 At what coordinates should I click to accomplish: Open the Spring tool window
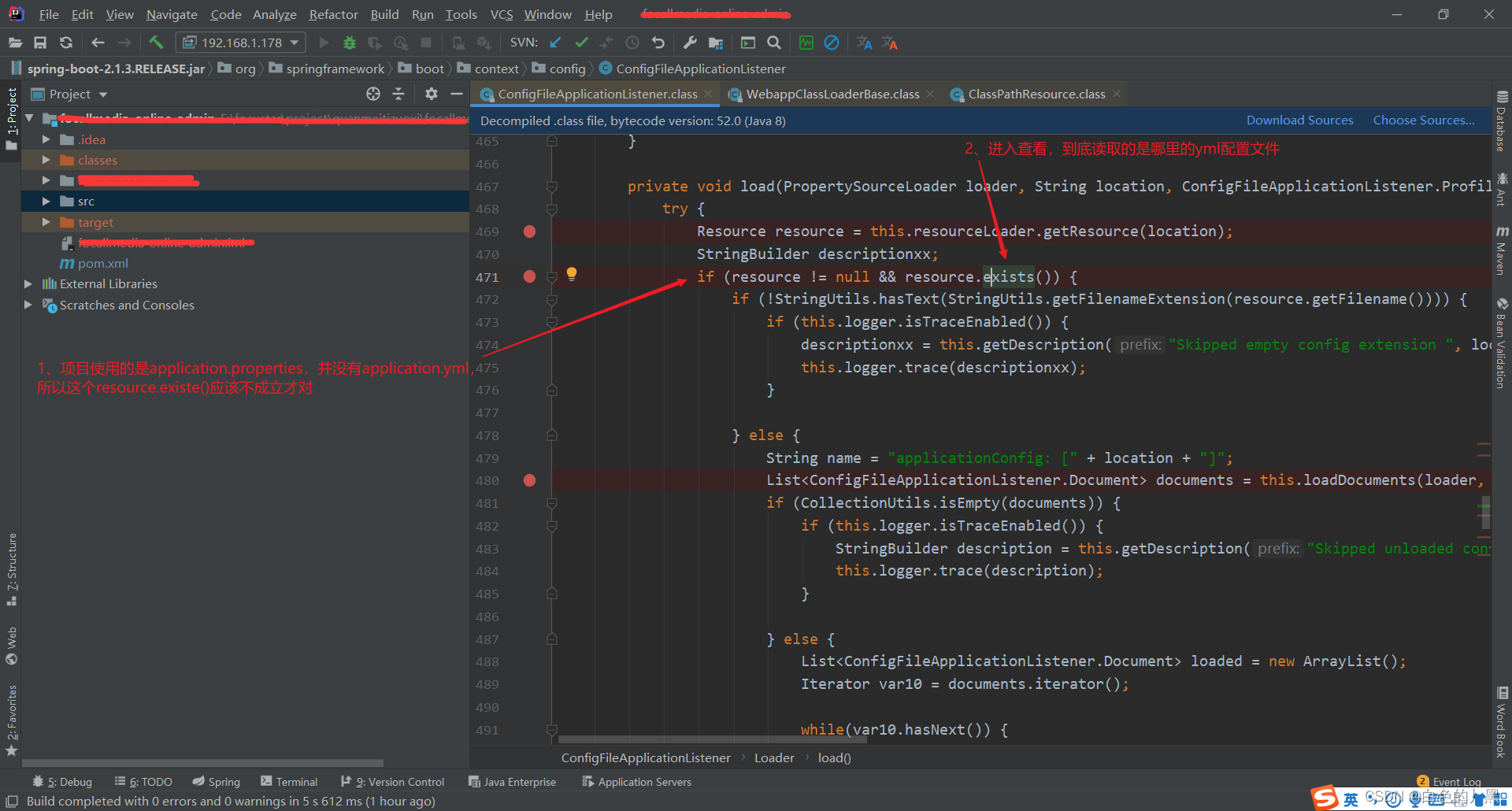tap(217, 782)
